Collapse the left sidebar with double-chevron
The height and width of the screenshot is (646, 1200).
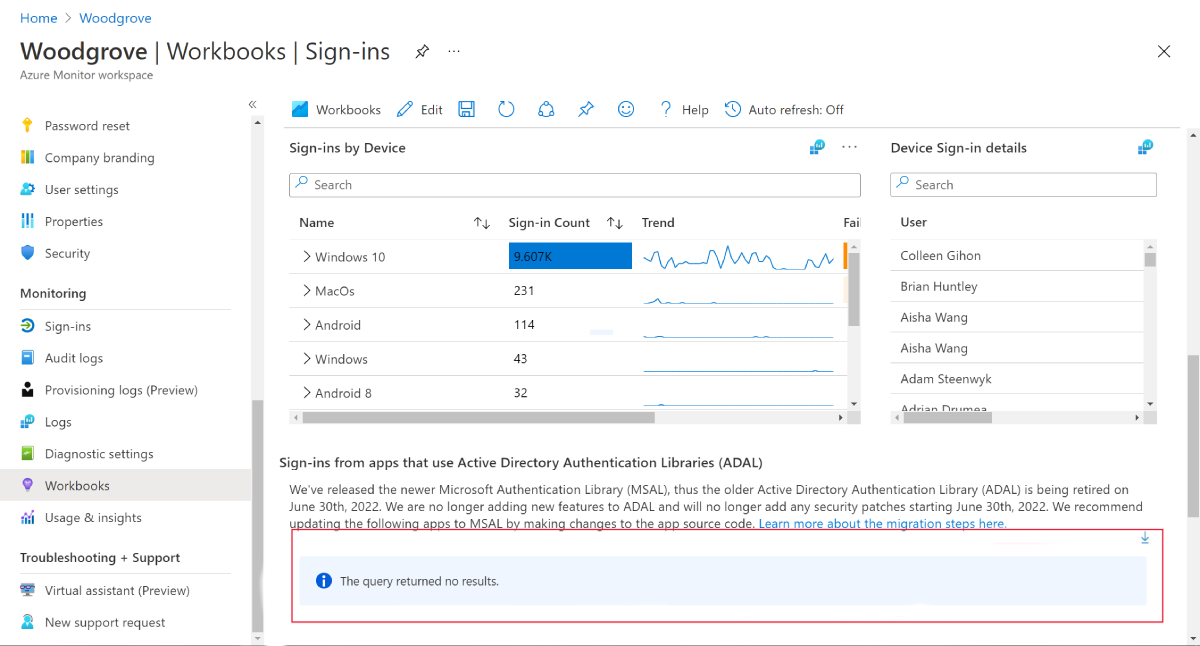[253, 104]
